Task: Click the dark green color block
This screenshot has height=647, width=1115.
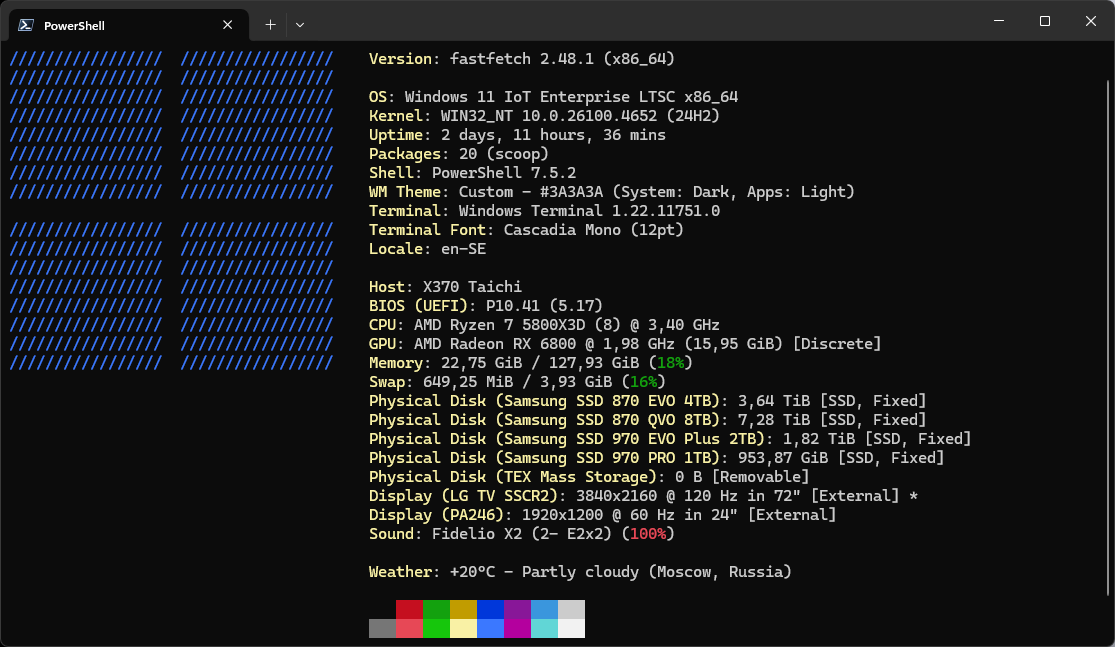Action: coord(437,609)
